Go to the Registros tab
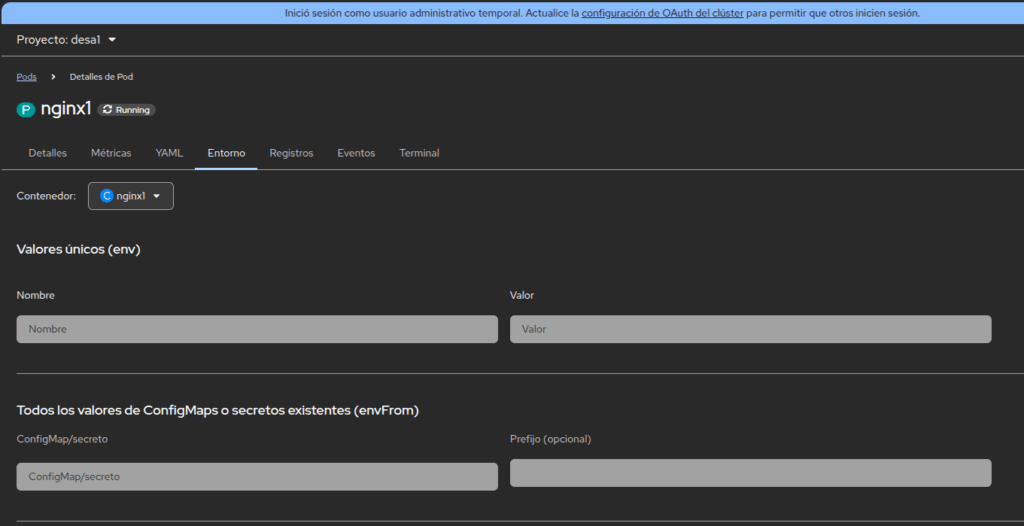This screenshot has width=1024, height=526. pyautogui.click(x=291, y=153)
